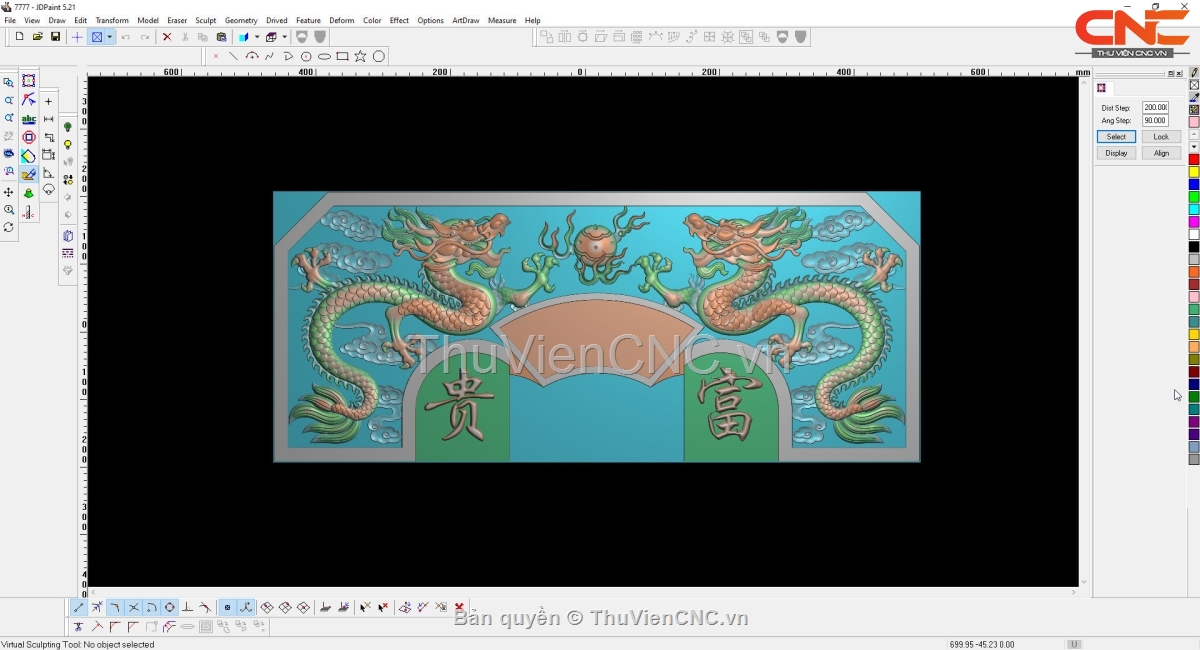
Task: Select the ellipse drawing tool
Action: coord(324,57)
